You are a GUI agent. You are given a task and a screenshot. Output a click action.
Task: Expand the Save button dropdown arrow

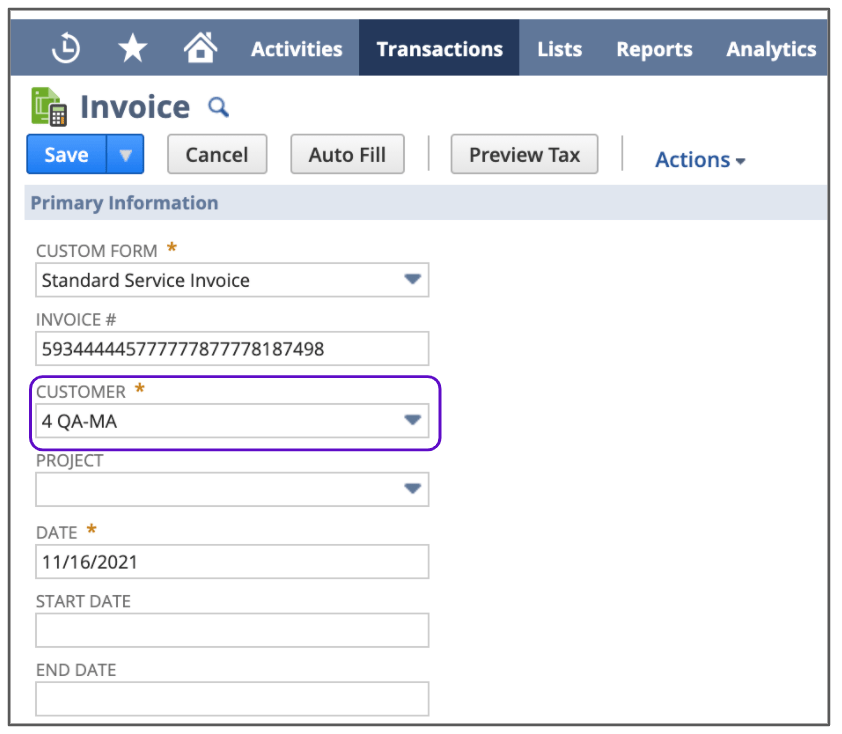pos(124,154)
